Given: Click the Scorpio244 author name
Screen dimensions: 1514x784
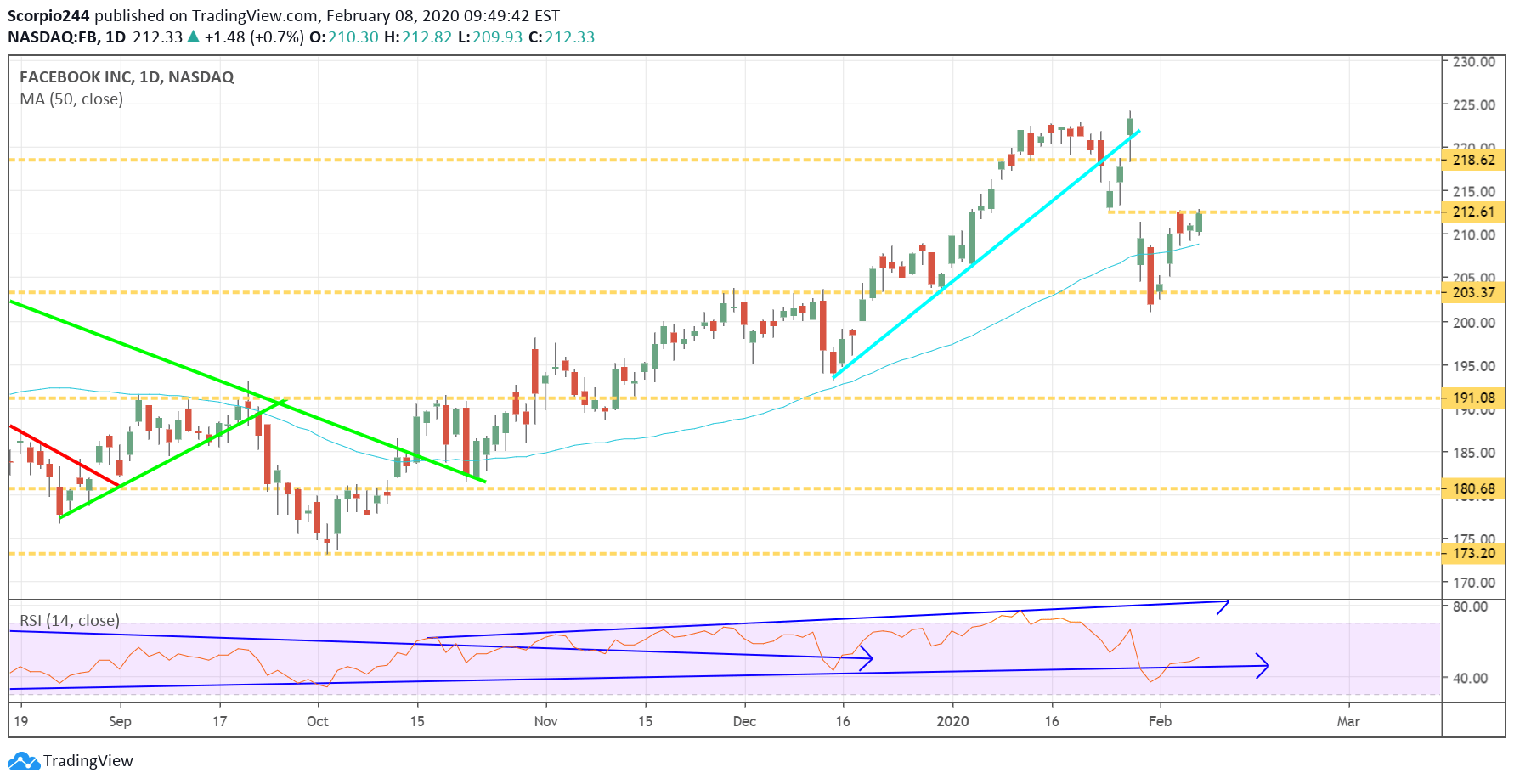Looking at the screenshot, I should coord(48,15).
